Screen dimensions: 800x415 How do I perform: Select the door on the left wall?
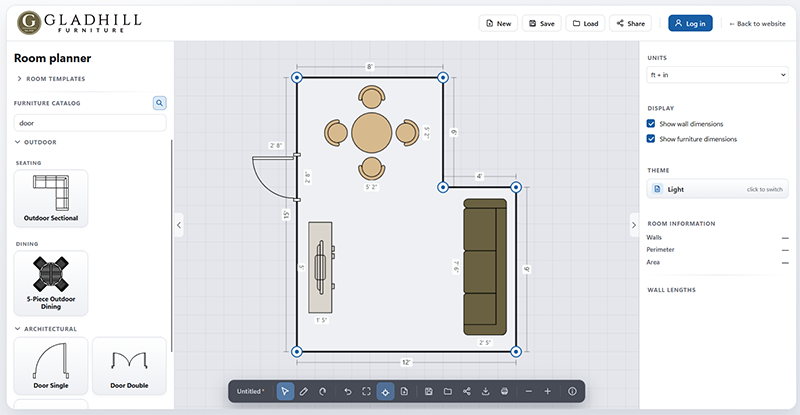coord(276,176)
